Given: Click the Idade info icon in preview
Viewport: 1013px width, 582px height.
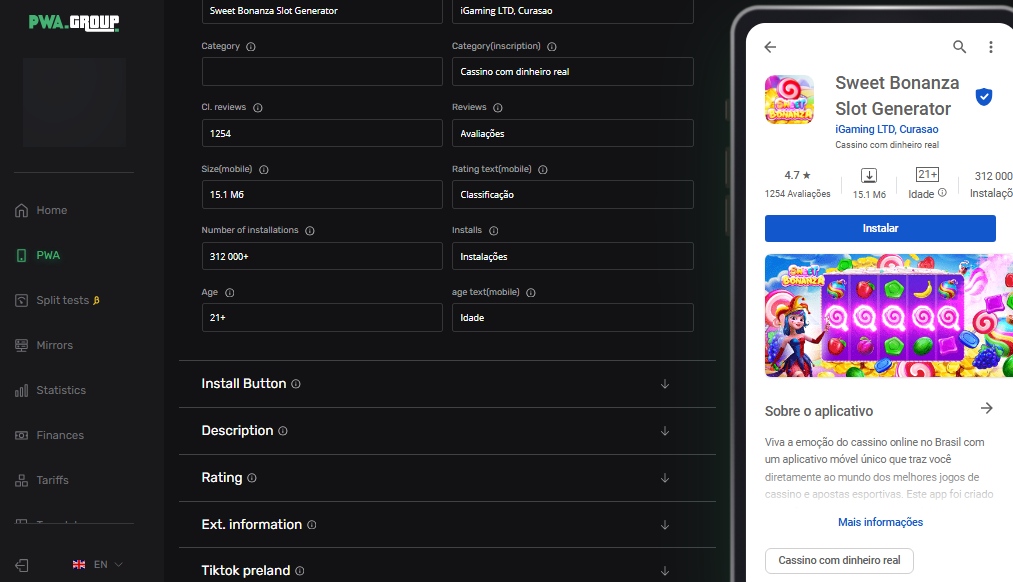Looking at the screenshot, I should click(942, 192).
